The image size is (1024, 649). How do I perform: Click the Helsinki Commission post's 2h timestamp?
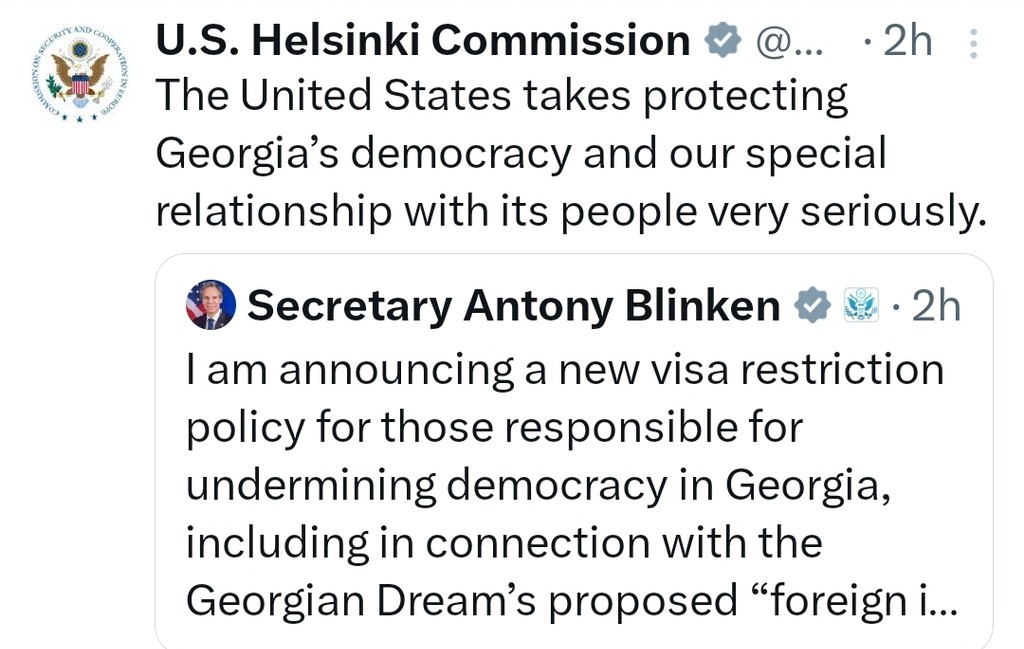coord(908,42)
